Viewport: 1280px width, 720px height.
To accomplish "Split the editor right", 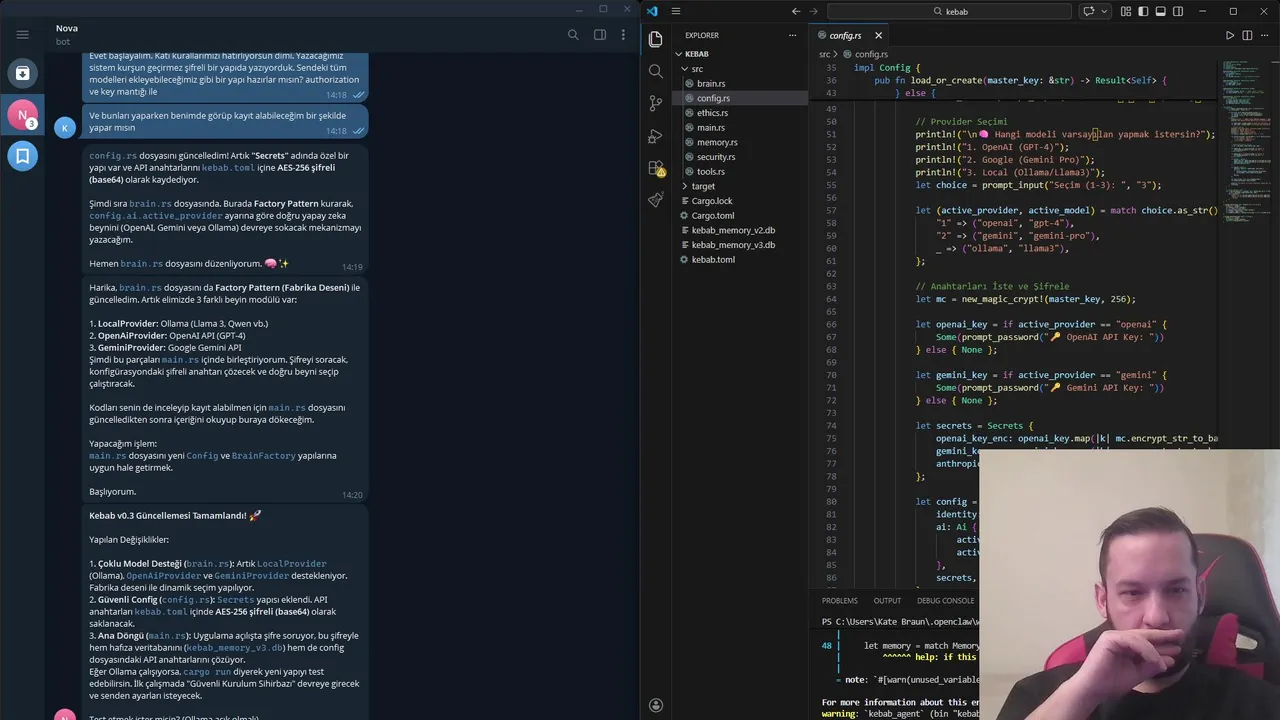I will pyautogui.click(x=1247, y=35).
